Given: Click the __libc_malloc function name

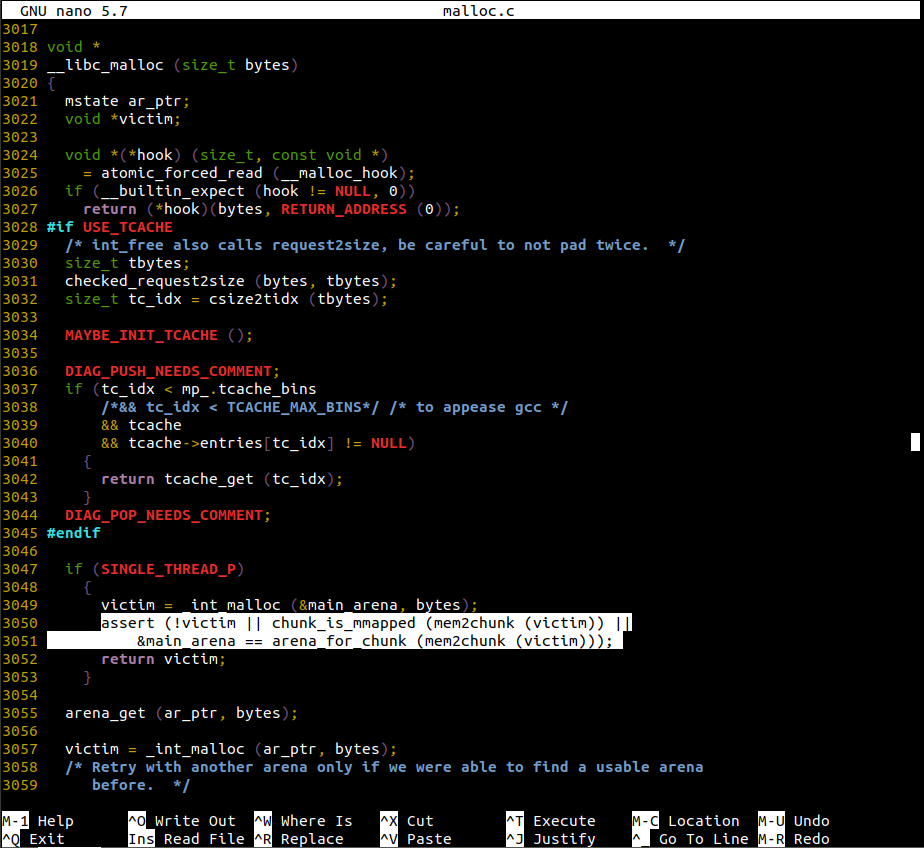Looking at the screenshot, I should tap(105, 65).
